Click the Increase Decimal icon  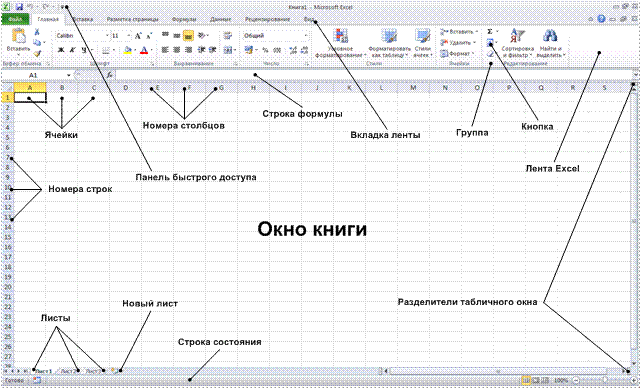tap(293, 50)
